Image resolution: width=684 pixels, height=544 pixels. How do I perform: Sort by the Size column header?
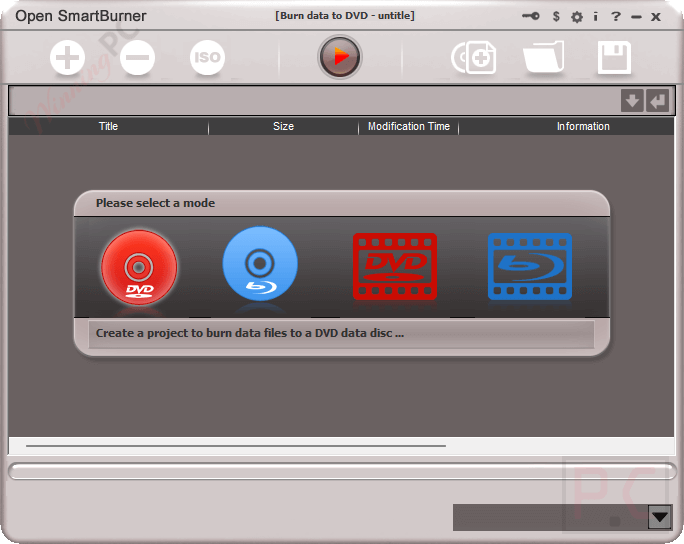(x=284, y=127)
